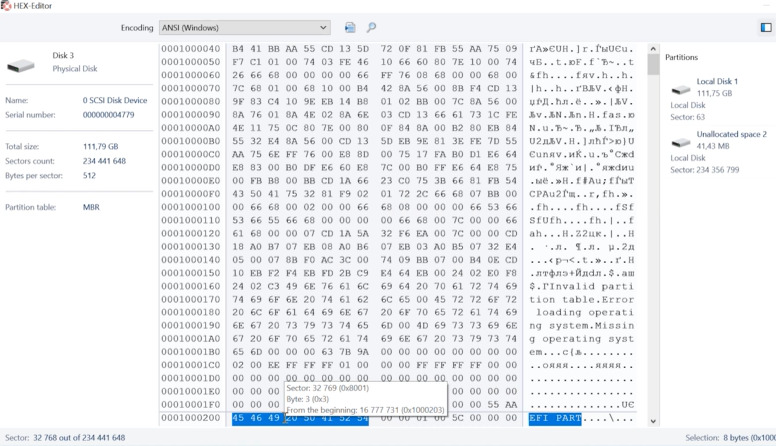Click 'Sector: 234 356 799' text
Screen dimensions: 776x446
coord(705,170)
